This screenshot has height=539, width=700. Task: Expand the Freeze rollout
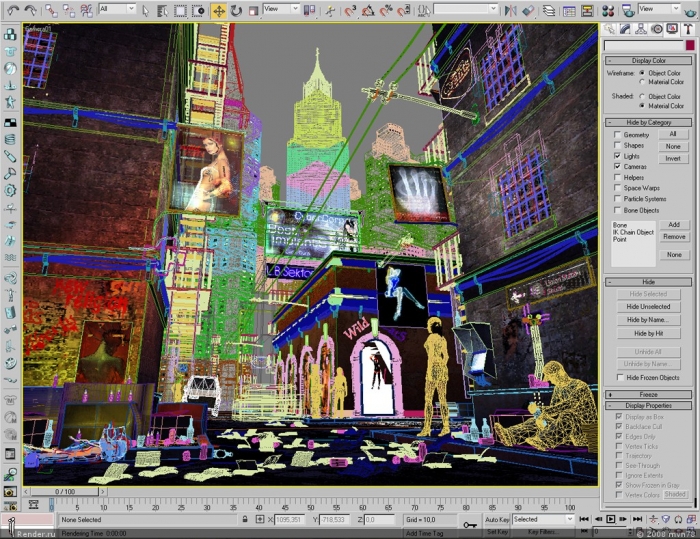click(x=648, y=395)
